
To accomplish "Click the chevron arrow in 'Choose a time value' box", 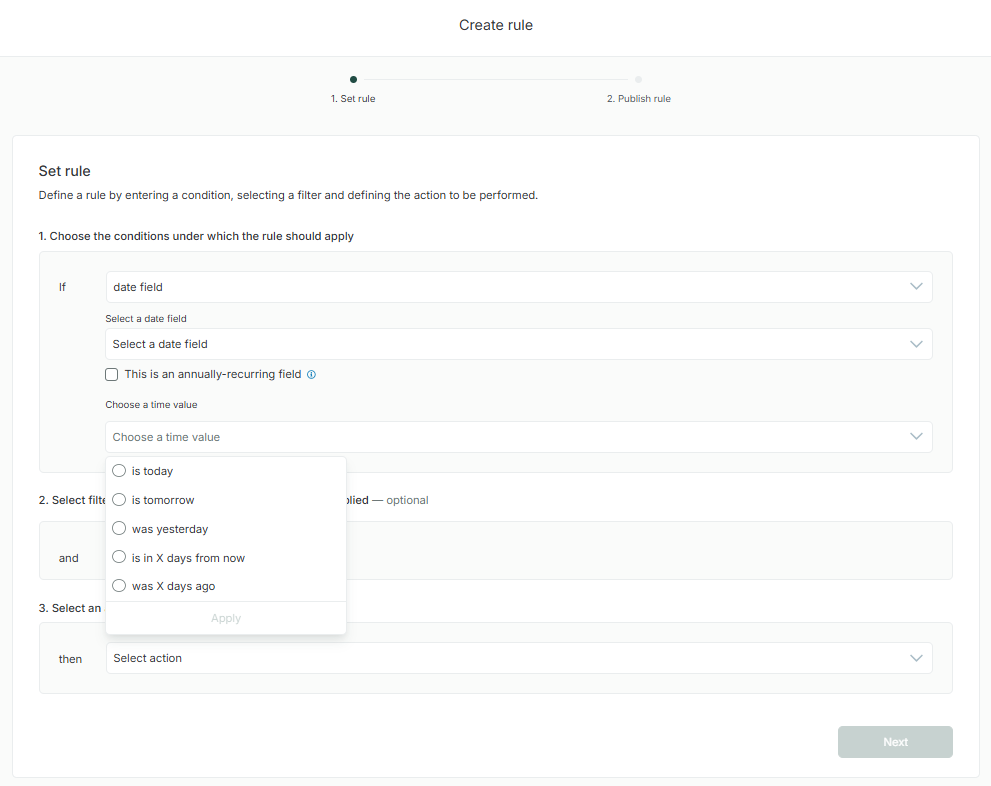I will 916,437.
